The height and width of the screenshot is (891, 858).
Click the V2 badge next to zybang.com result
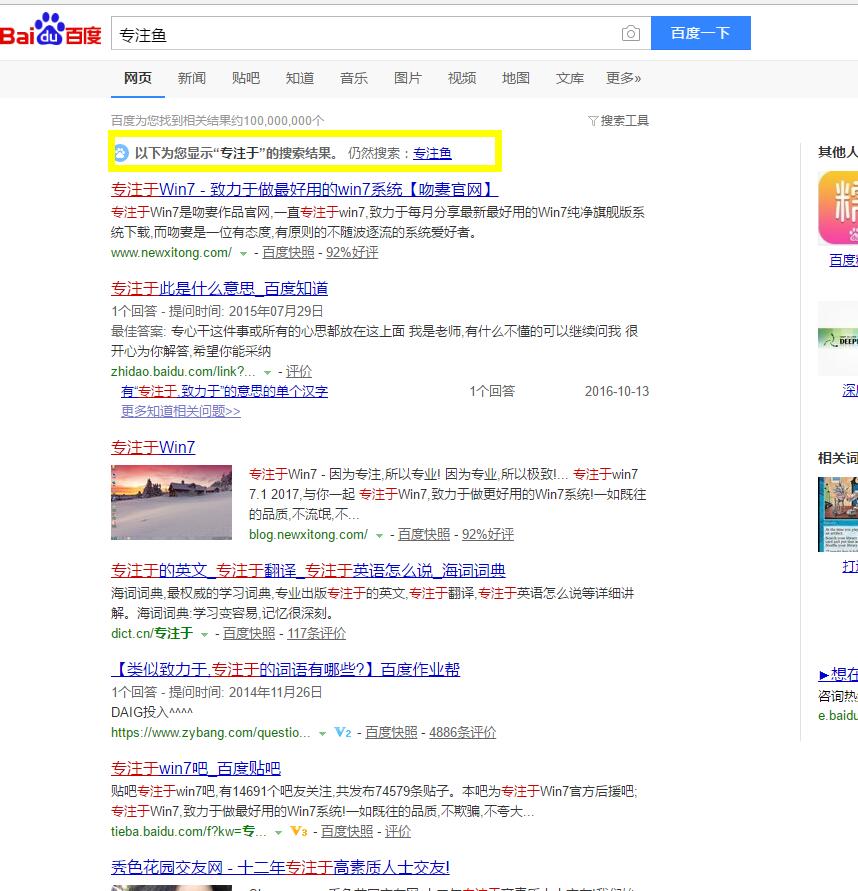(343, 732)
